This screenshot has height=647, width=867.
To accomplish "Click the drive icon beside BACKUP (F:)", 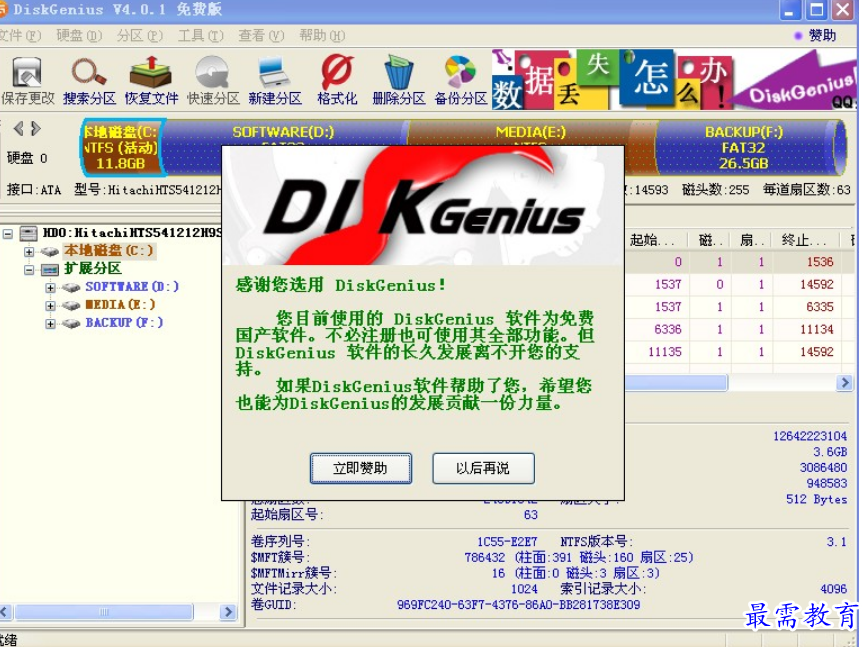I will pos(71,324).
